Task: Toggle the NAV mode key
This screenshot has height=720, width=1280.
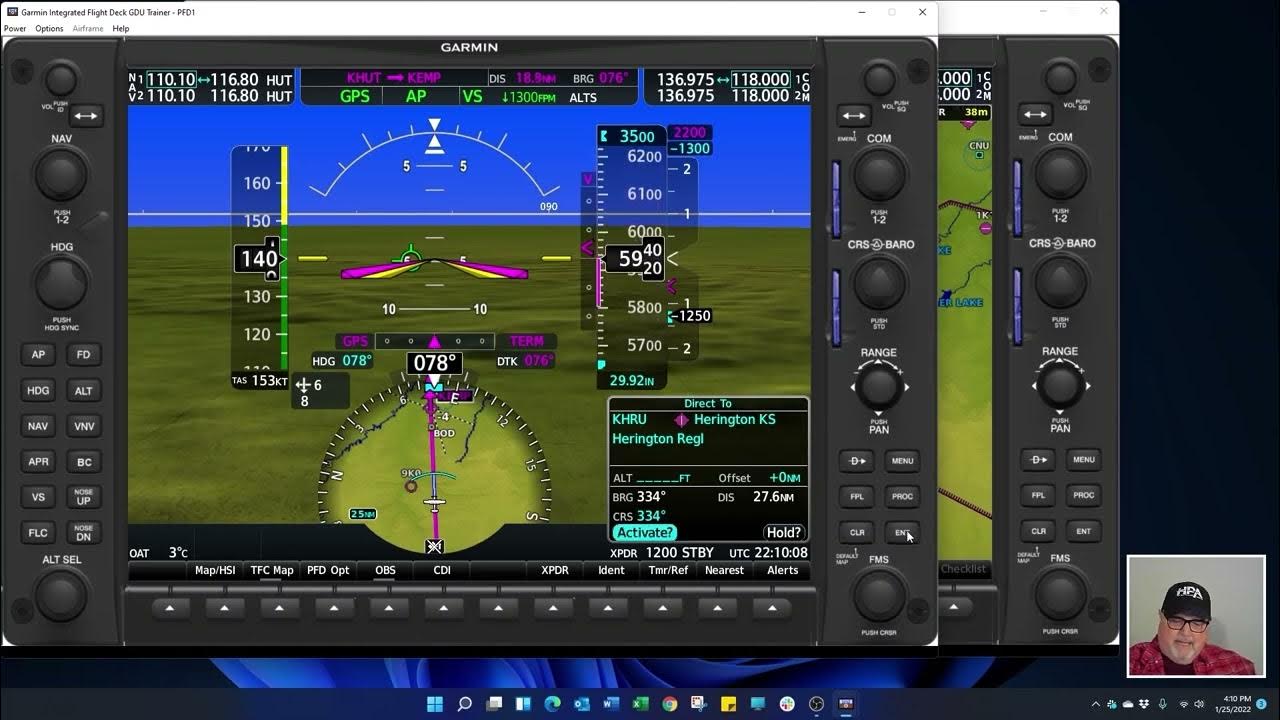Action: pyautogui.click(x=38, y=426)
